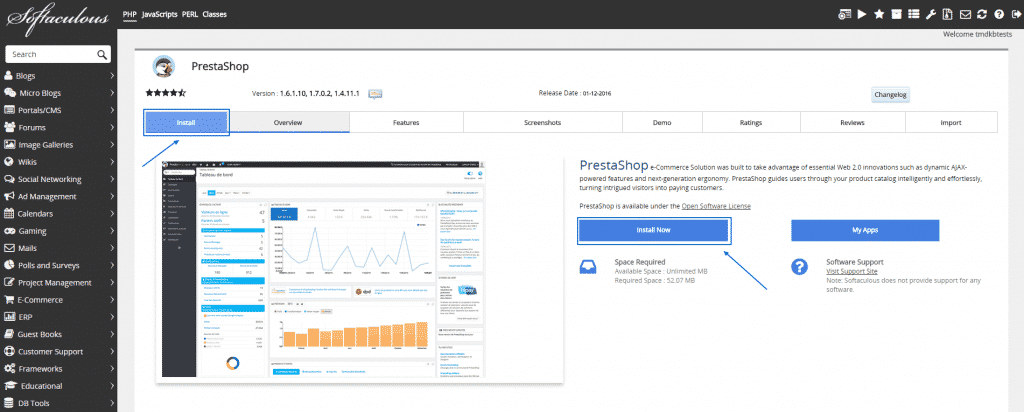This screenshot has width=1024, height=412.
Task: Expand the Project Management category arrow
Action: pyautogui.click(x=112, y=283)
